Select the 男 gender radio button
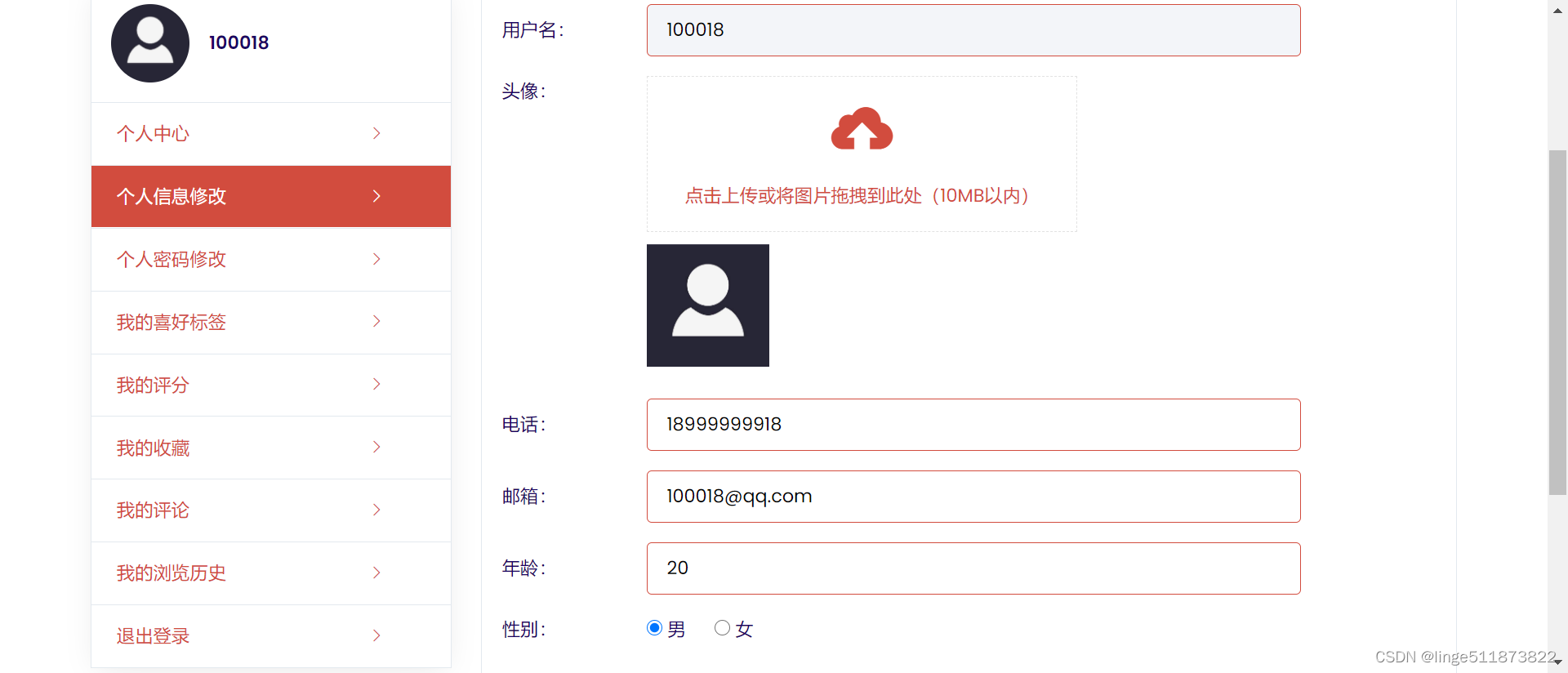The width and height of the screenshot is (1568, 673). tap(654, 628)
